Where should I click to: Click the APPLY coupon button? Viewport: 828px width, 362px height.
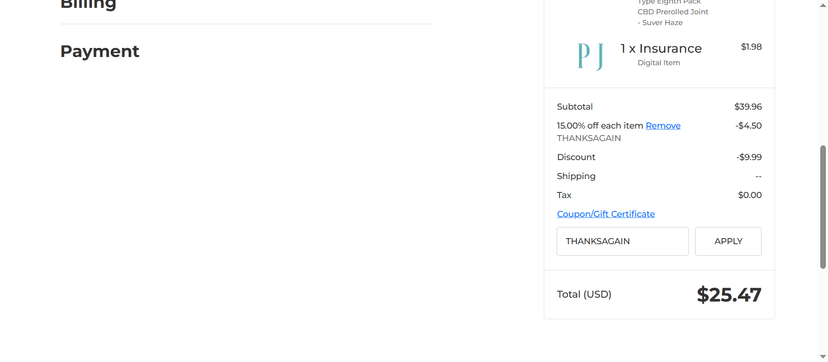coord(728,241)
